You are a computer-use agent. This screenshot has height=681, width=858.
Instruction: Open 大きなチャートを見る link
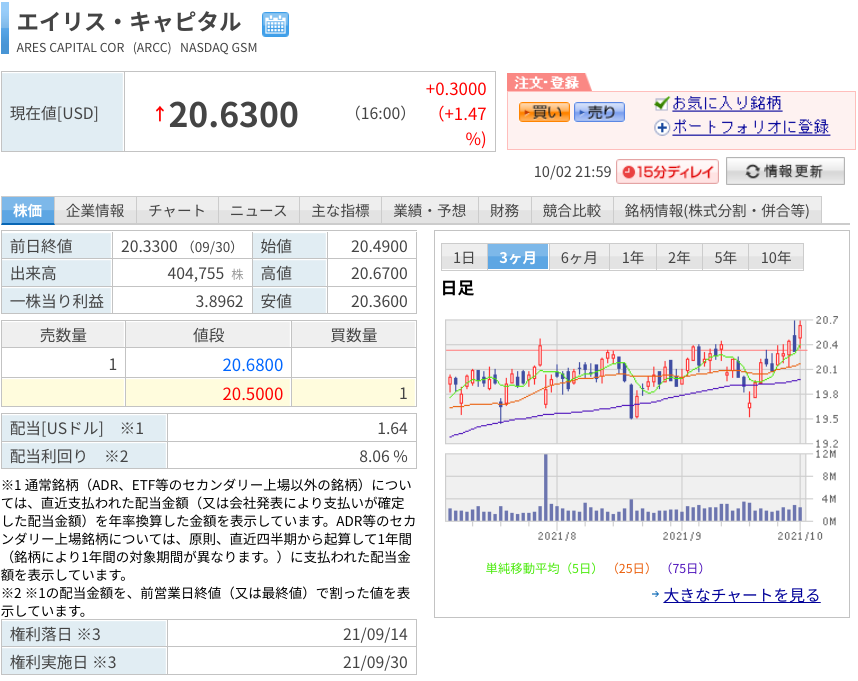[741, 595]
